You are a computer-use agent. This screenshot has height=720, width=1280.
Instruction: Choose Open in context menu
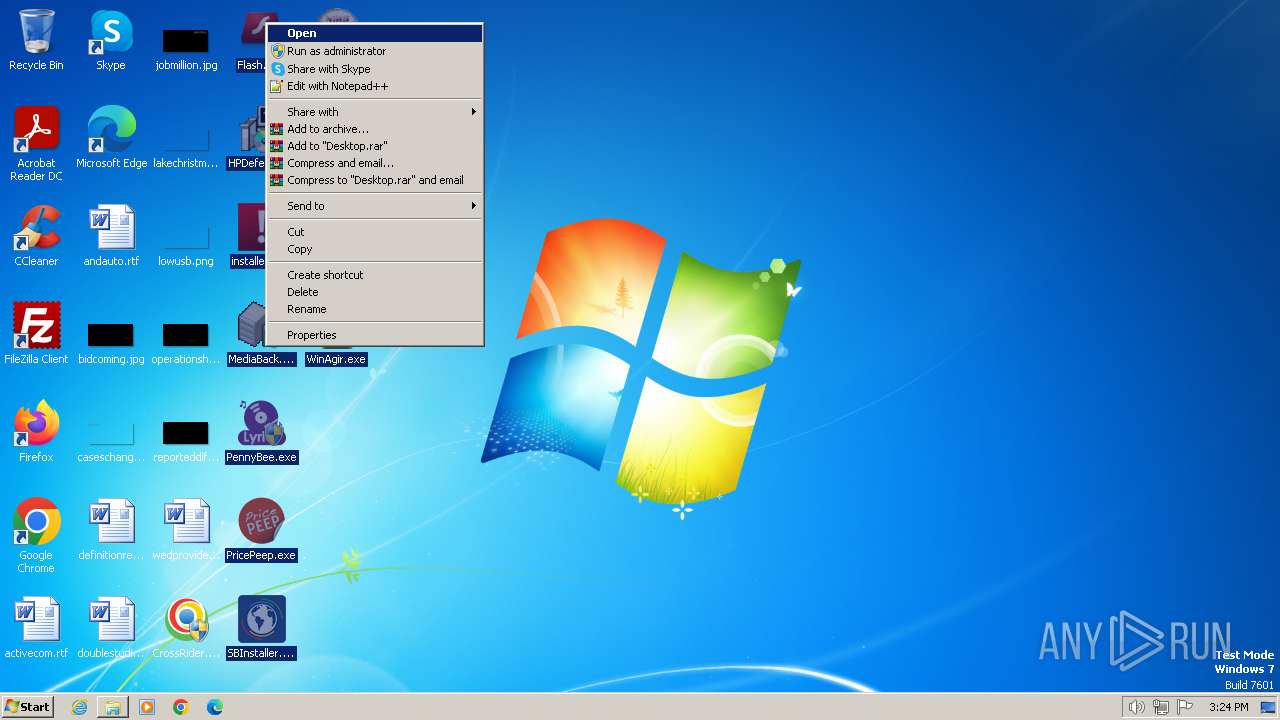(x=375, y=33)
